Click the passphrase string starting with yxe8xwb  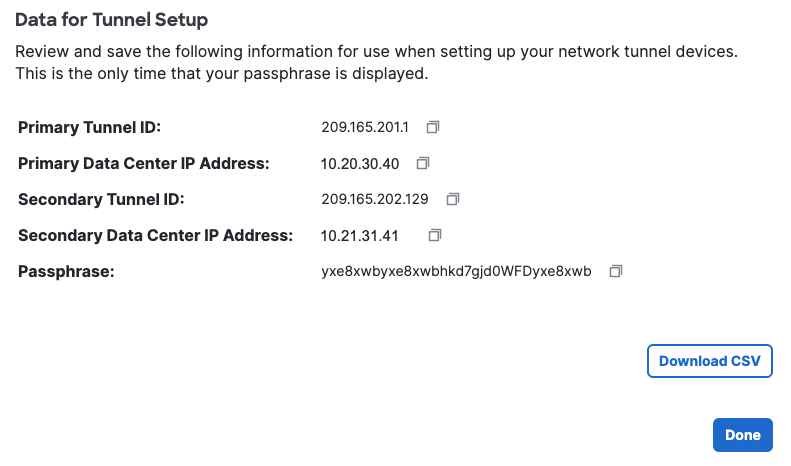coord(456,272)
